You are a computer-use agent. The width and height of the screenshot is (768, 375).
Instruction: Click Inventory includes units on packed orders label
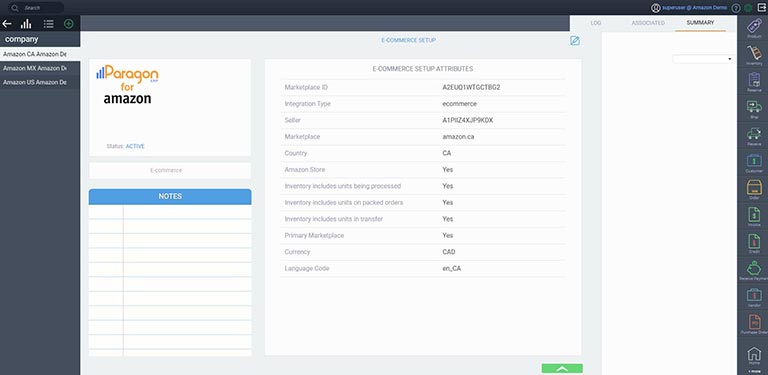[x=344, y=202]
